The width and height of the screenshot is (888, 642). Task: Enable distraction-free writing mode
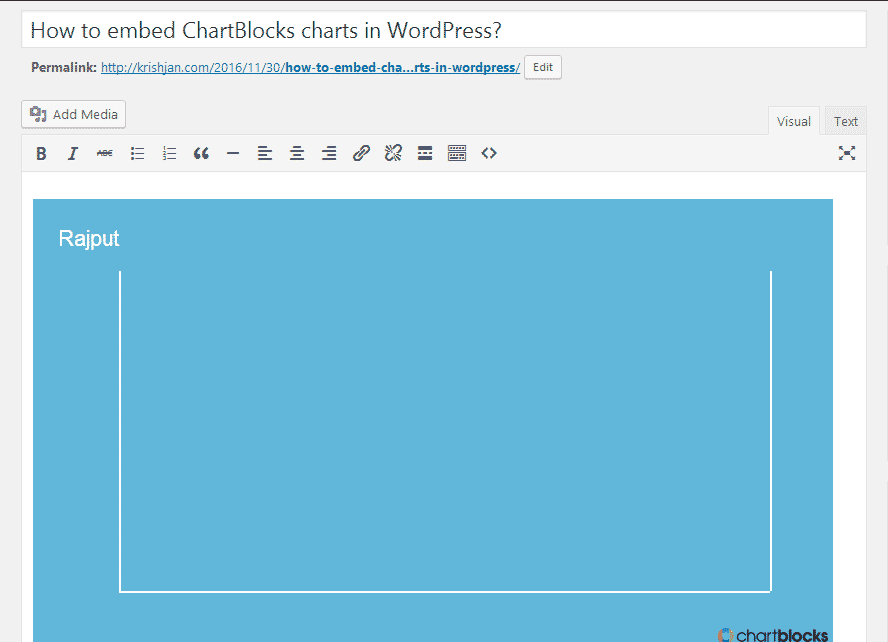pyautogui.click(x=847, y=153)
